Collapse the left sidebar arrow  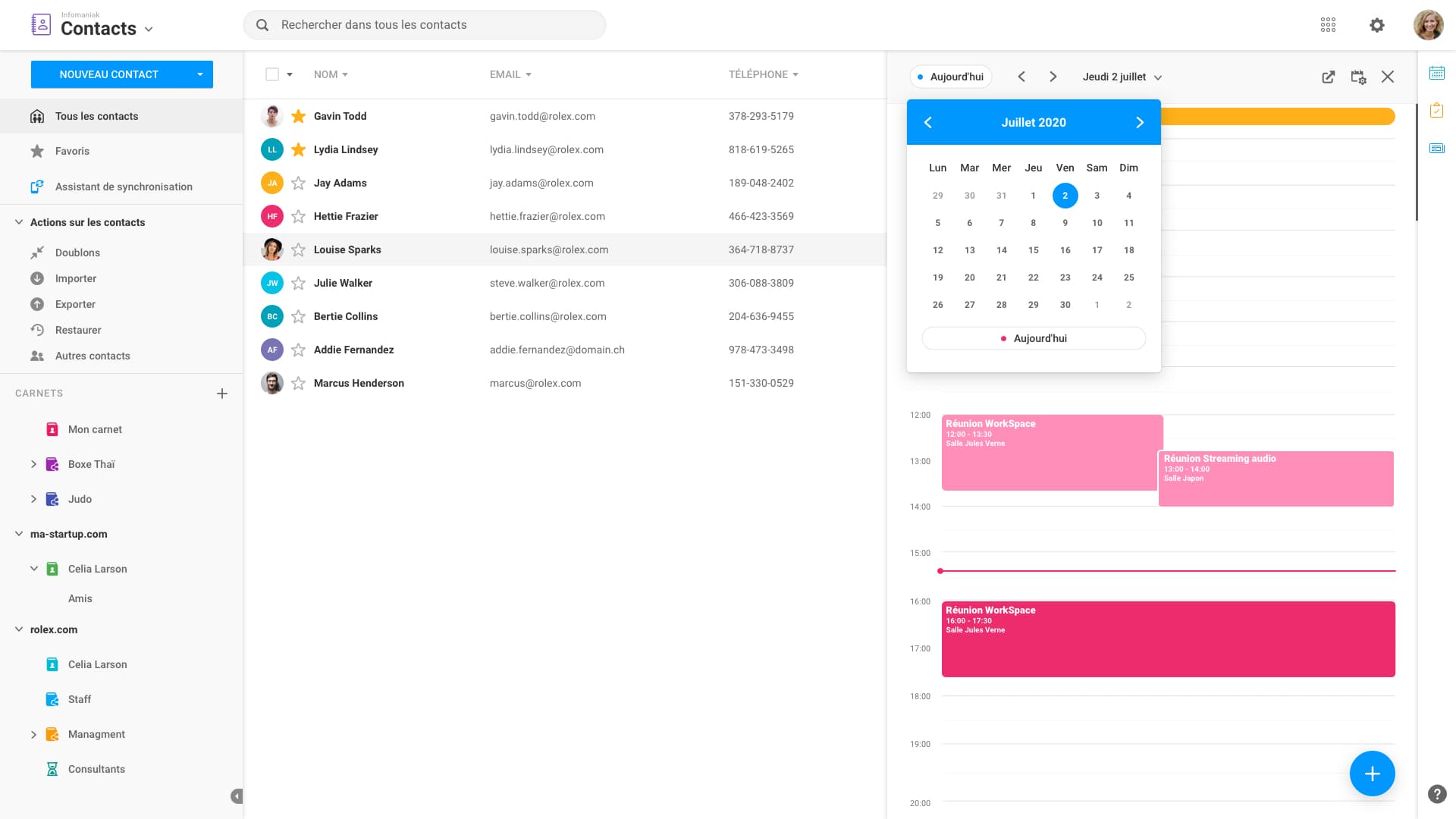coord(237,796)
